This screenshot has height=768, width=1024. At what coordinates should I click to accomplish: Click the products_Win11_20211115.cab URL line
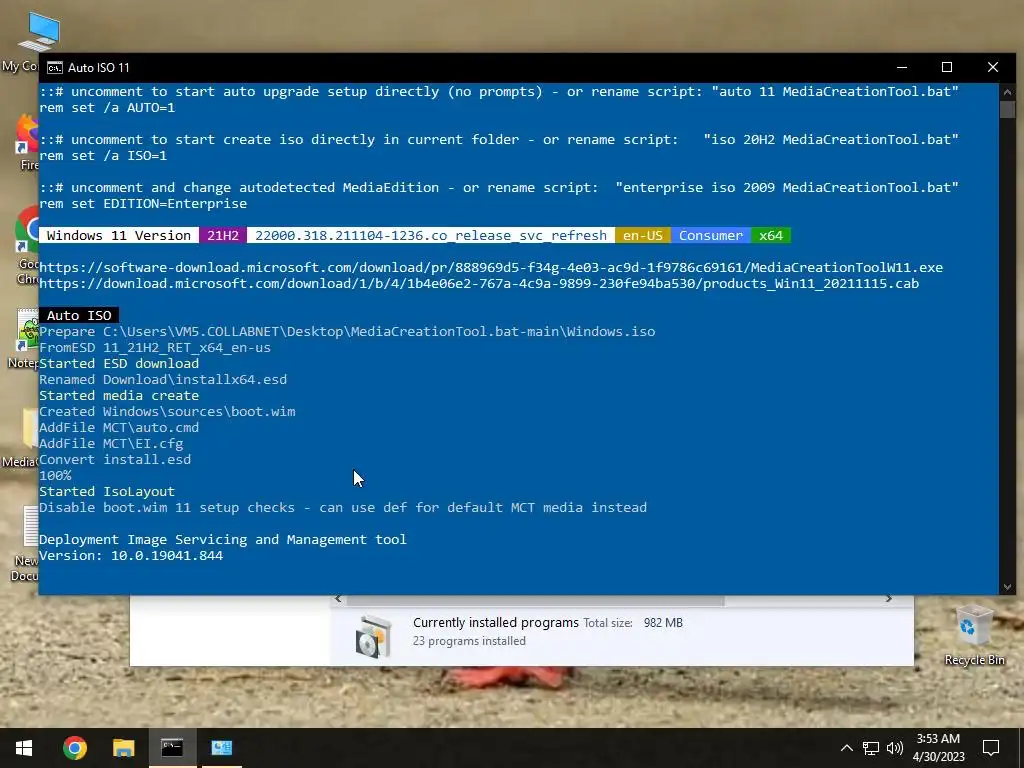pyautogui.click(x=479, y=283)
